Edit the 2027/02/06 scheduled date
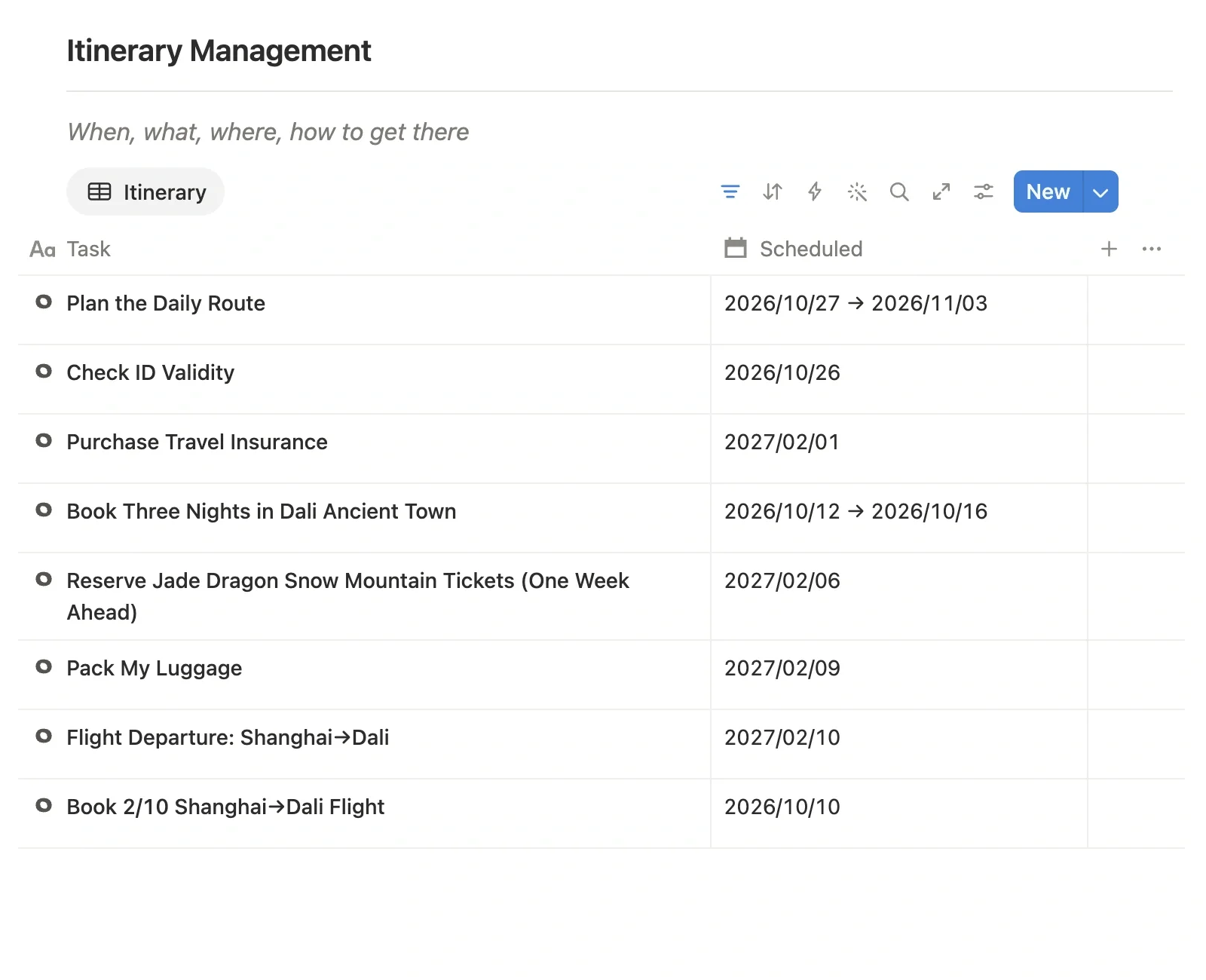 pos(782,580)
